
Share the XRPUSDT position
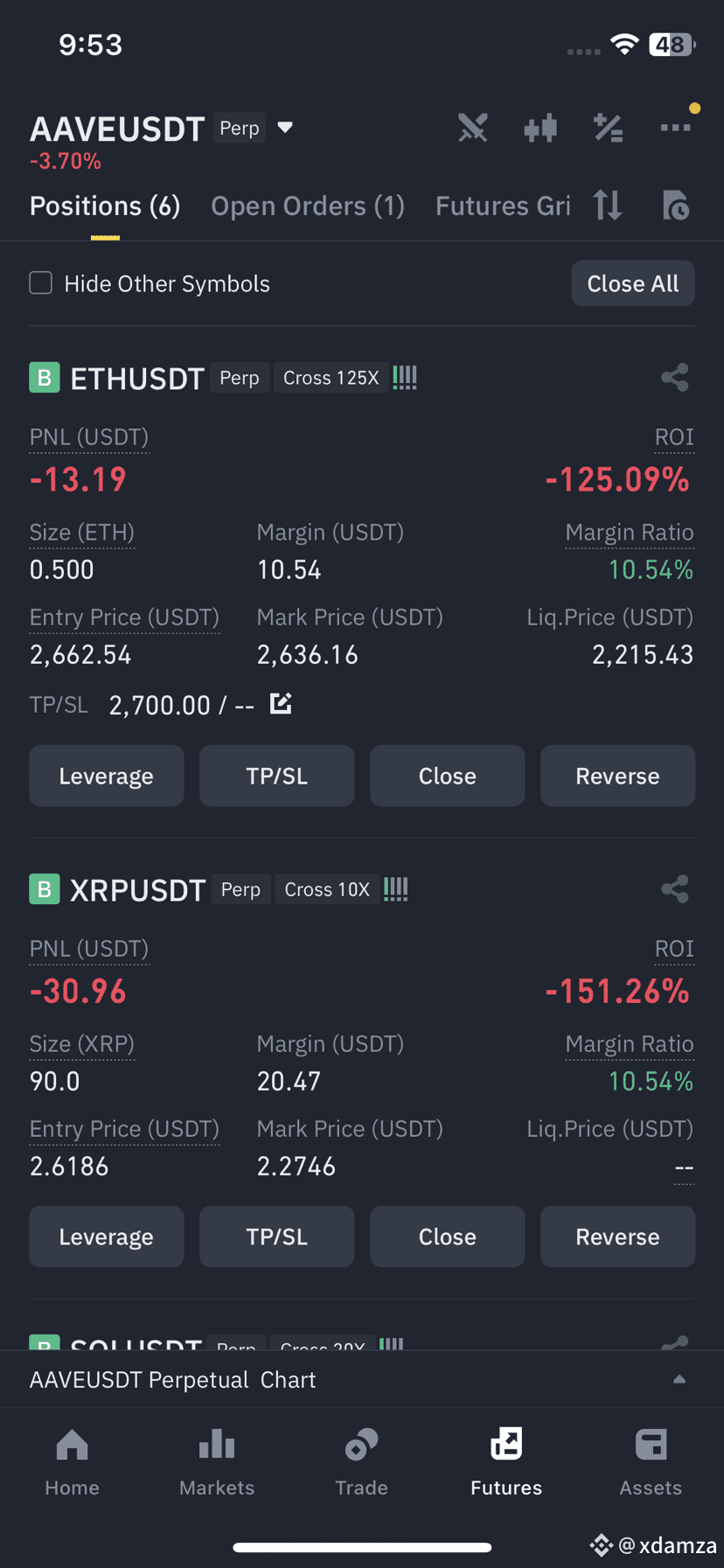(x=675, y=889)
